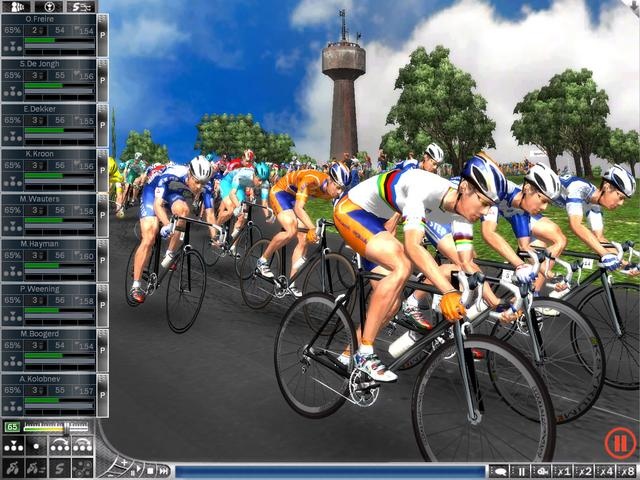Image resolution: width=640 pixels, height=480 pixels.
Task: Select x4 race speed
Action: click(x=605, y=471)
